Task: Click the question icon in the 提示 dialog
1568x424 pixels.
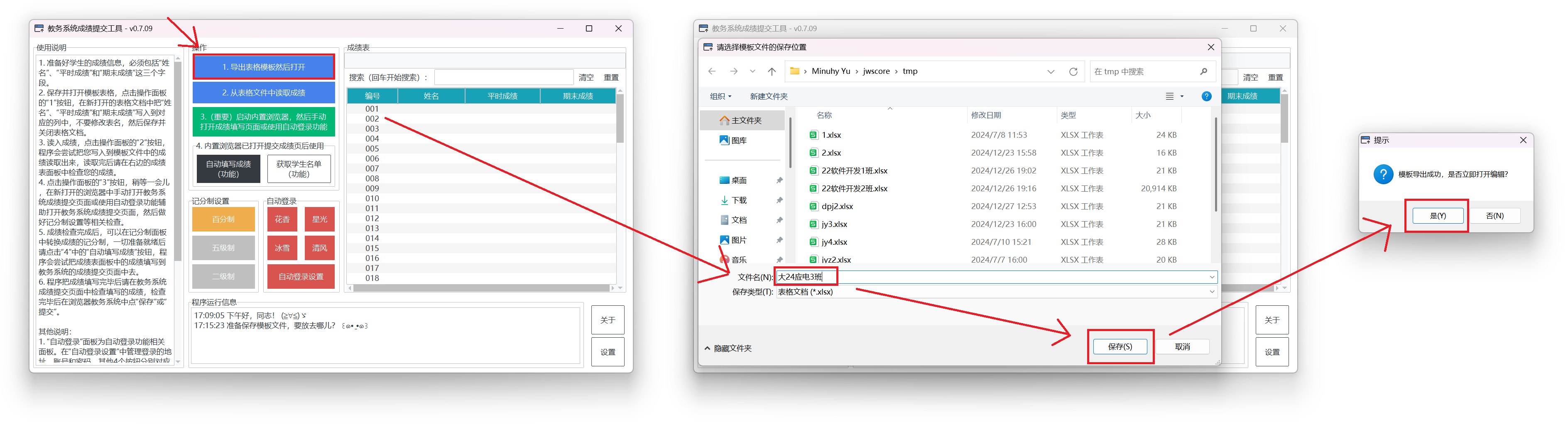Action: [x=1383, y=174]
